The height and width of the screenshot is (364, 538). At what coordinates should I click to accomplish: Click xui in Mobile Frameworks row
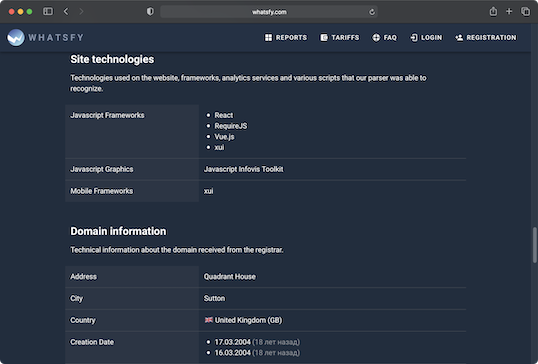click(x=209, y=191)
